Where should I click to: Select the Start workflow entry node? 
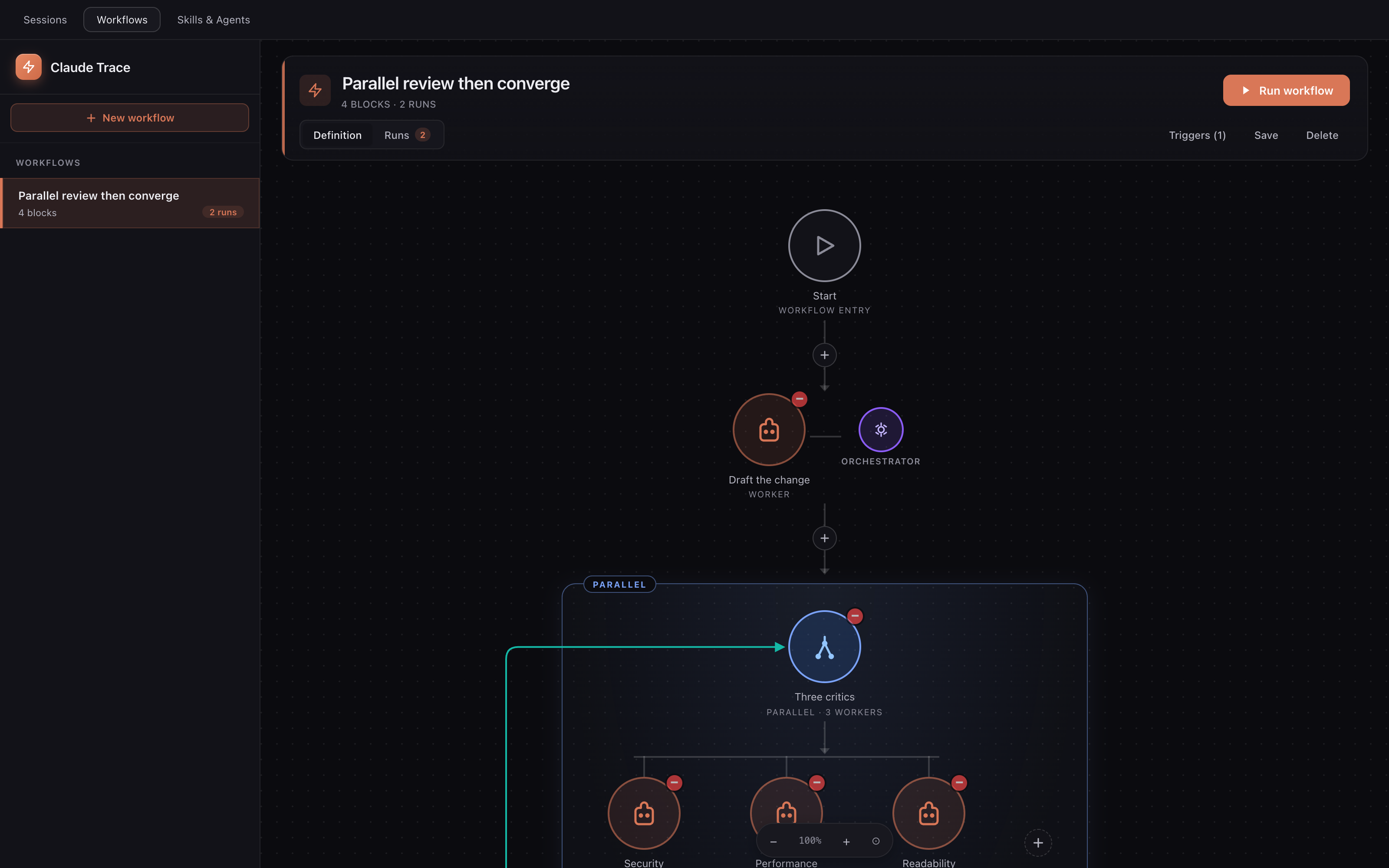tap(824, 246)
